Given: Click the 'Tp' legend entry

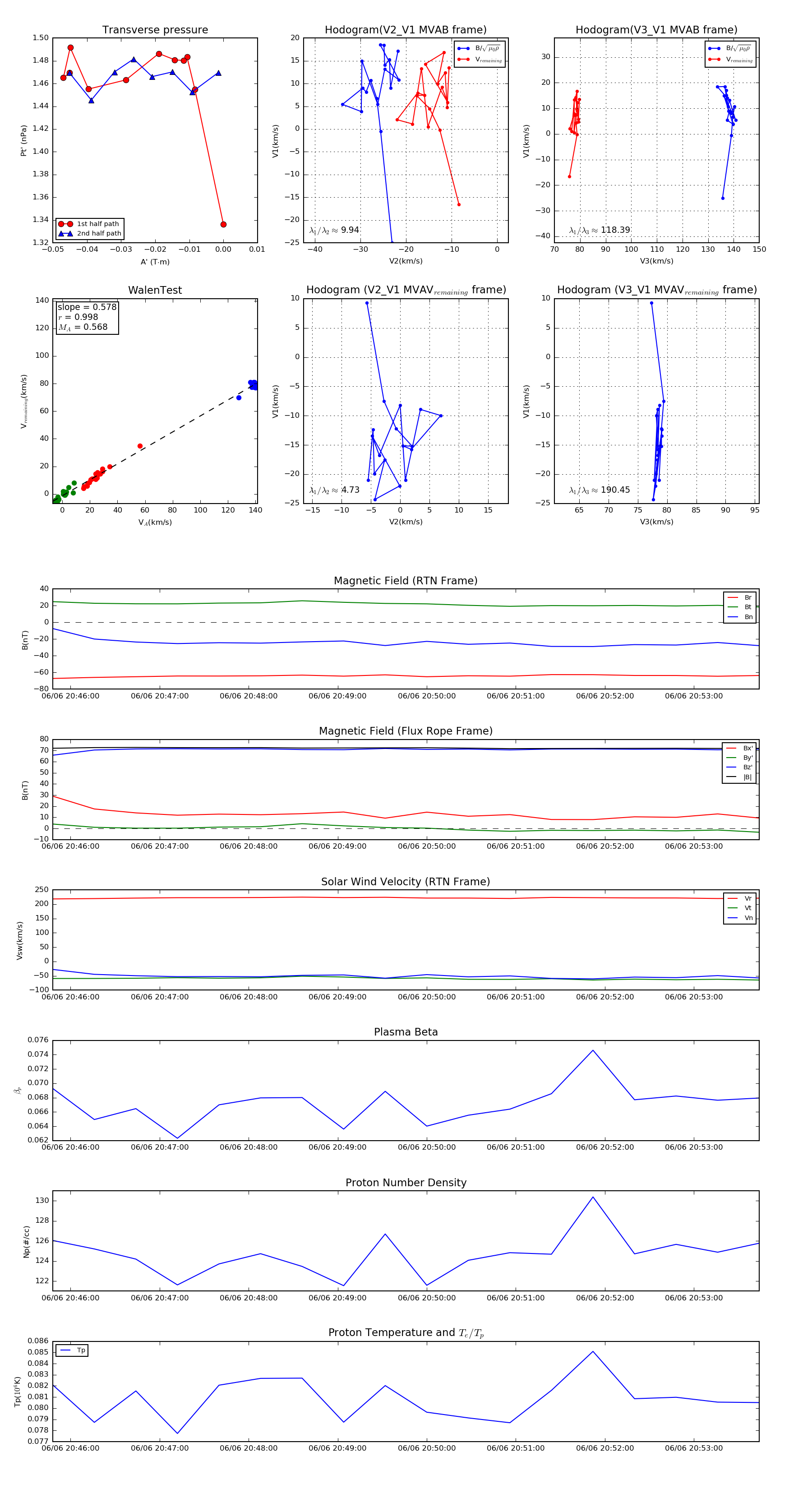Looking at the screenshot, I should point(73,1350).
